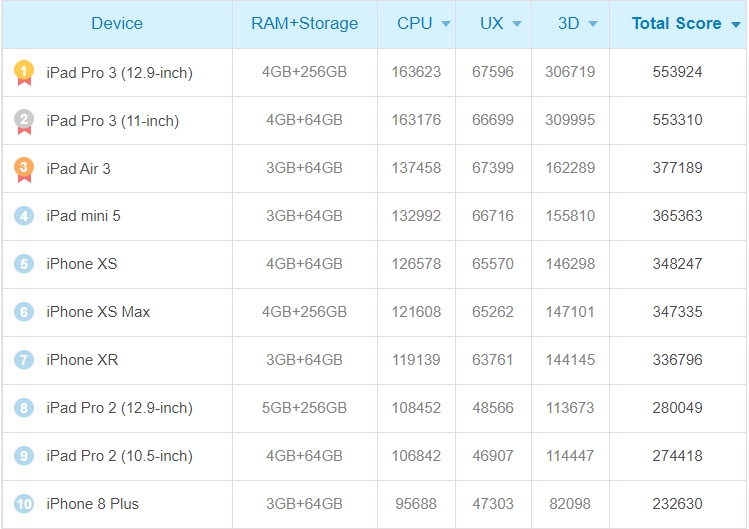Select iPad Air 3 device name
Image resolution: width=749 pixels, height=529 pixels.
click(78, 169)
